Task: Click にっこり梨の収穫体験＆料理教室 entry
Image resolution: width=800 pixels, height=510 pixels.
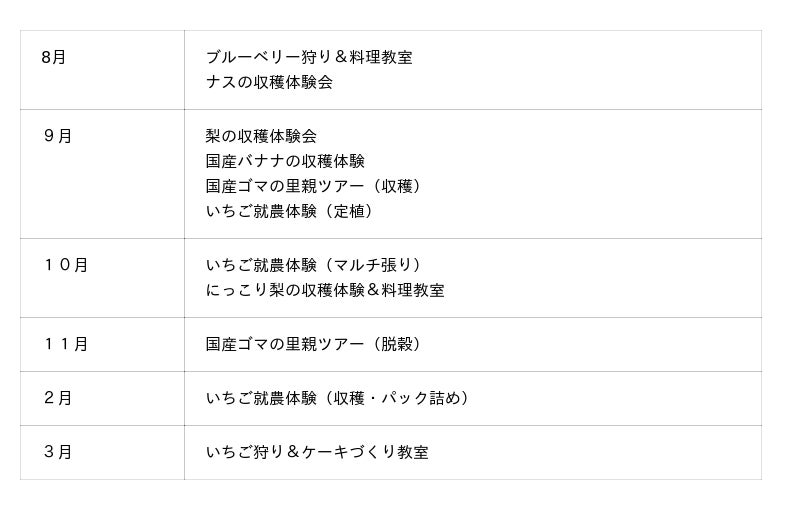Action: coord(325,291)
